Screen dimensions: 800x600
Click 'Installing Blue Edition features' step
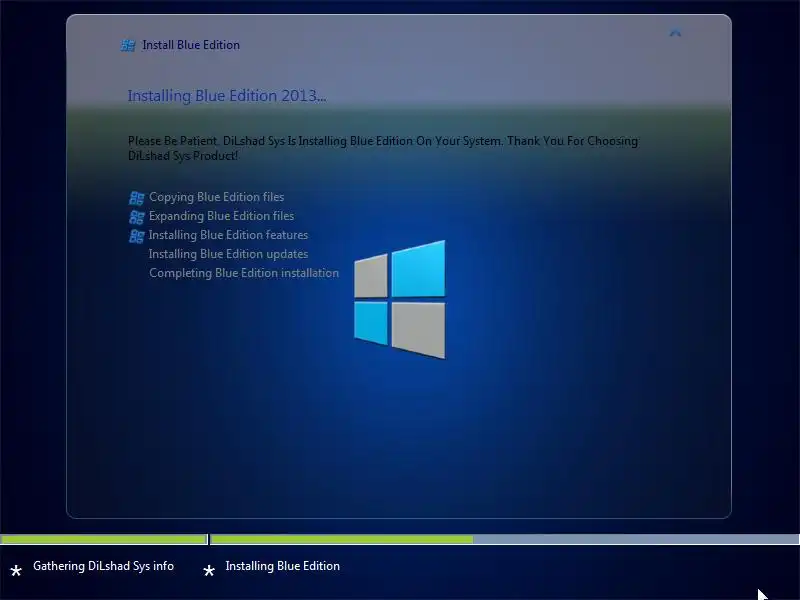coord(228,235)
